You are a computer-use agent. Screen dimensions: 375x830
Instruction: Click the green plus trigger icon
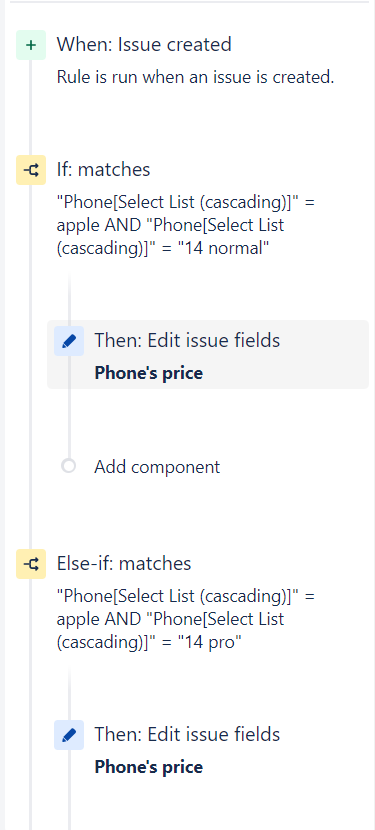click(x=31, y=45)
